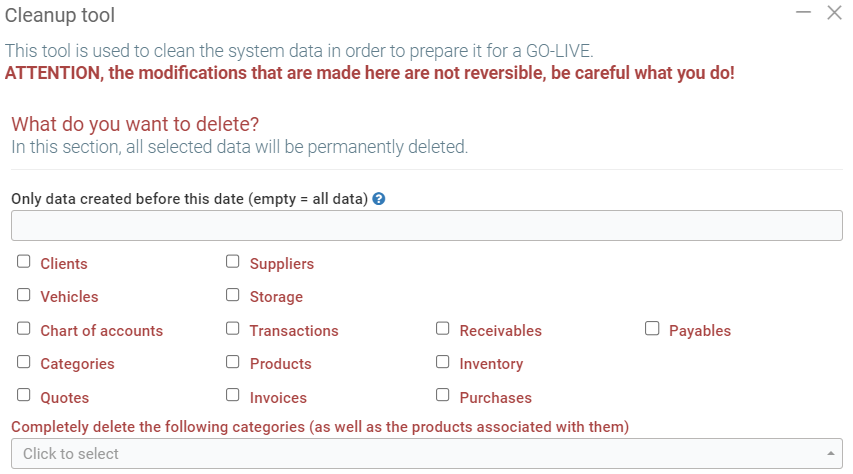853x474 pixels.
Task: Toggle the Transactions checkbox
Action: point(233,329)
